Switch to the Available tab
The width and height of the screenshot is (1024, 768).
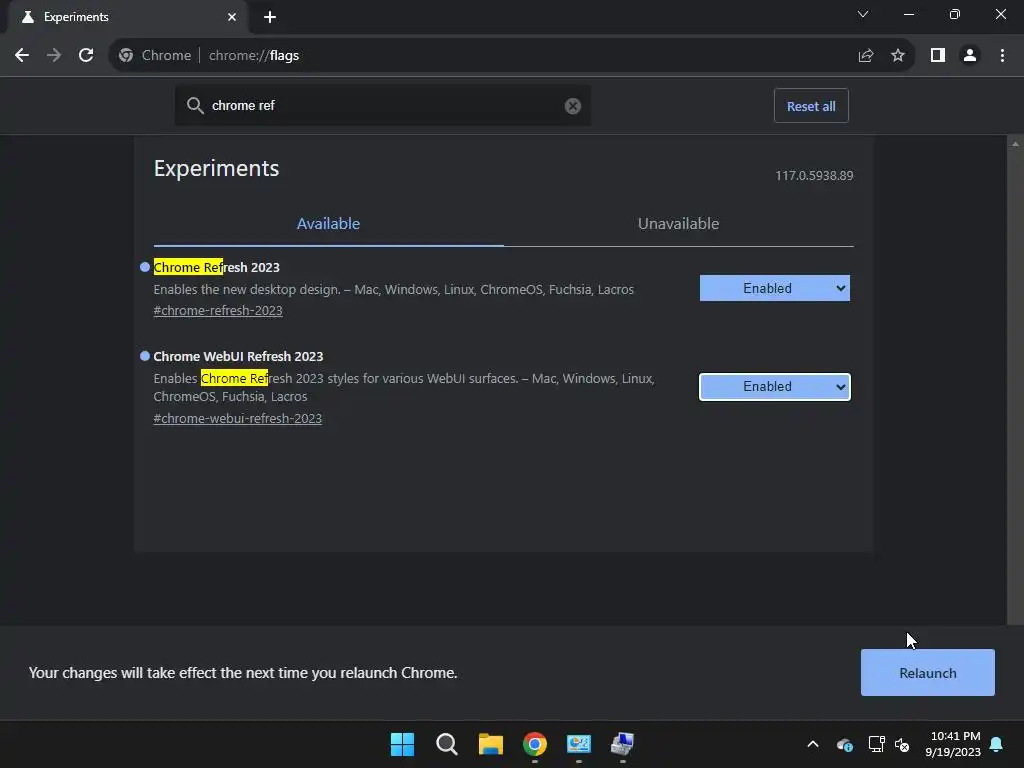(x=328, y=224)
